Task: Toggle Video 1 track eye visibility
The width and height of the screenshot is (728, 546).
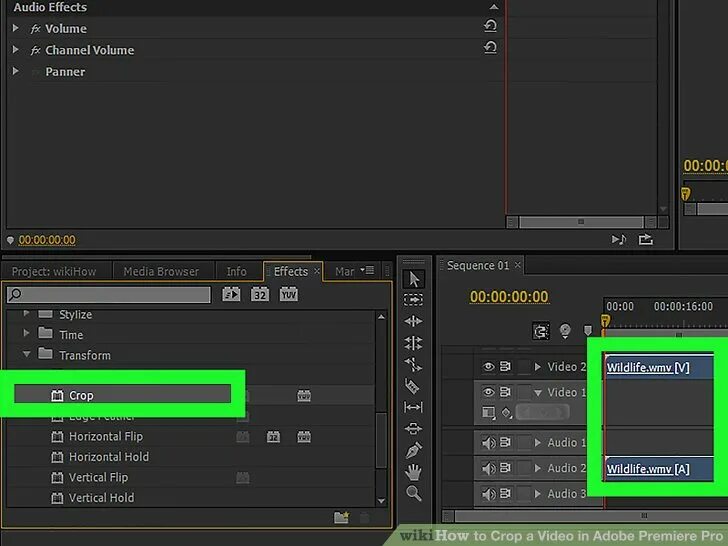Action: [x=488, y=392]
